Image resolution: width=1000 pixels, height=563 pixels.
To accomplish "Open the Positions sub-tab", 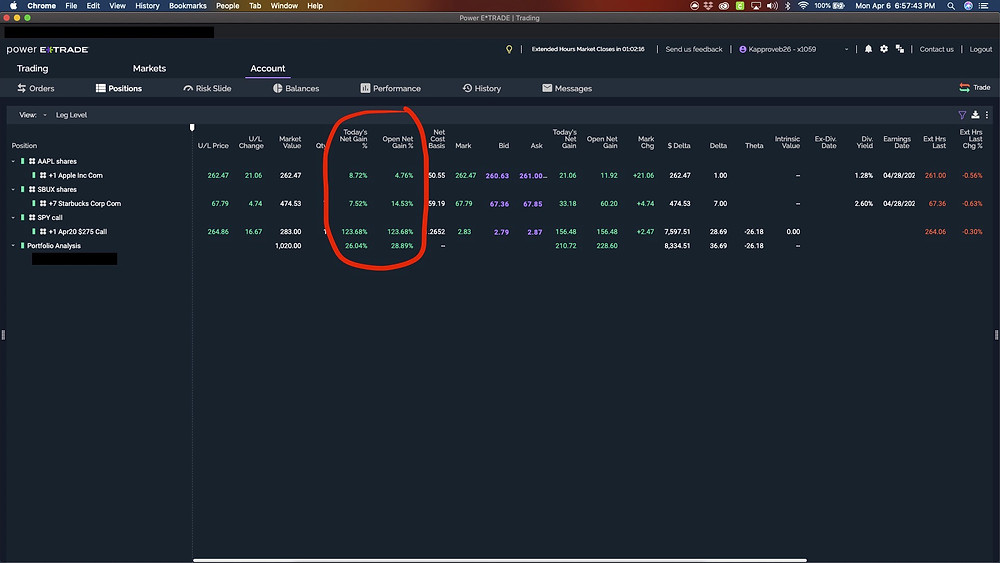I will click(x=119, y=88).
